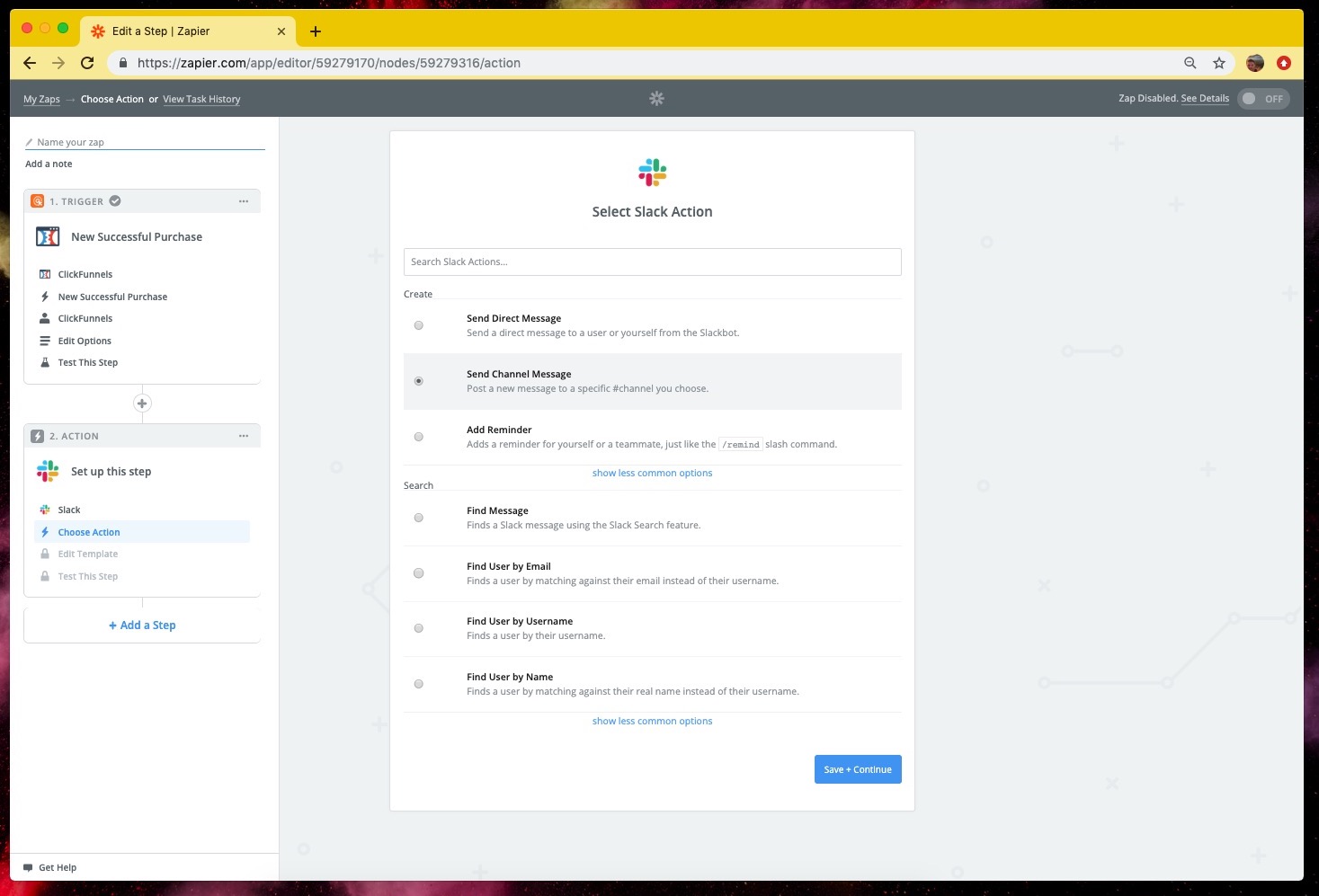Go back in browser history

pos(30,63)
